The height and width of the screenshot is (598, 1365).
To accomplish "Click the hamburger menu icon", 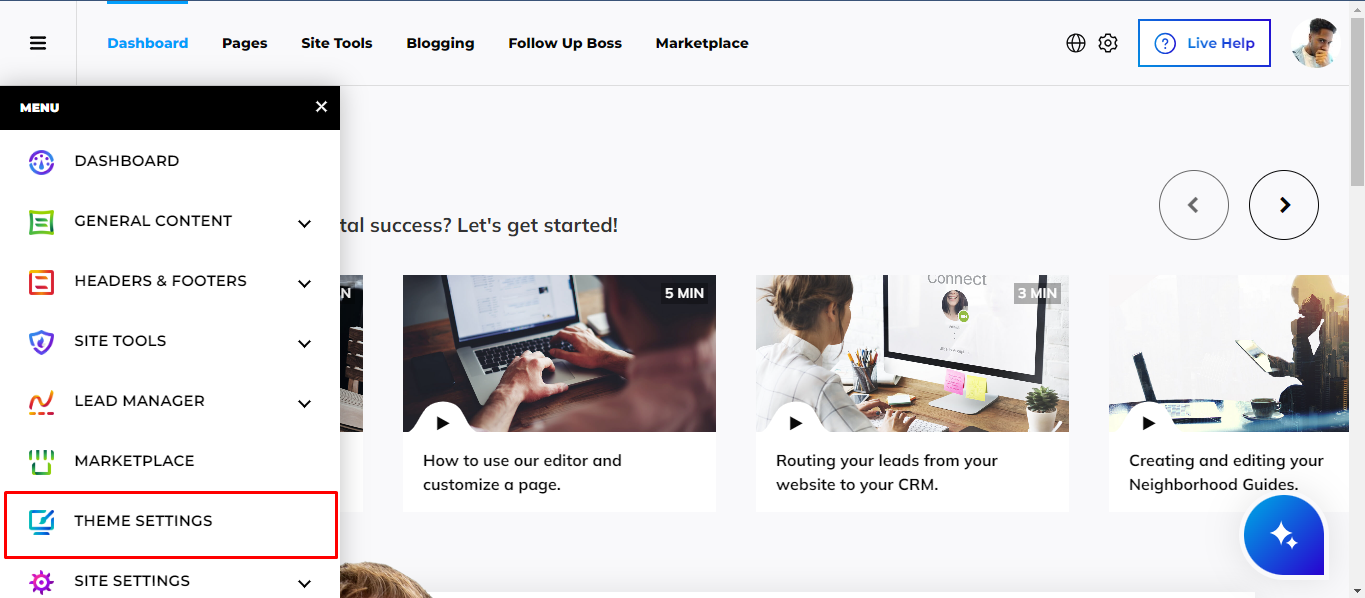I will coord(38,43).
